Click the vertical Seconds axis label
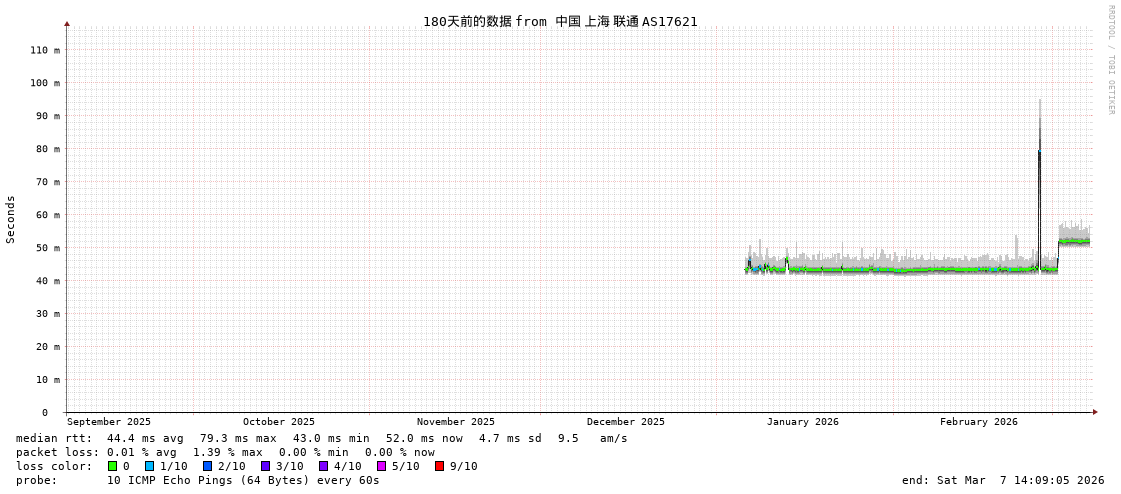 [x=11, y=219]
